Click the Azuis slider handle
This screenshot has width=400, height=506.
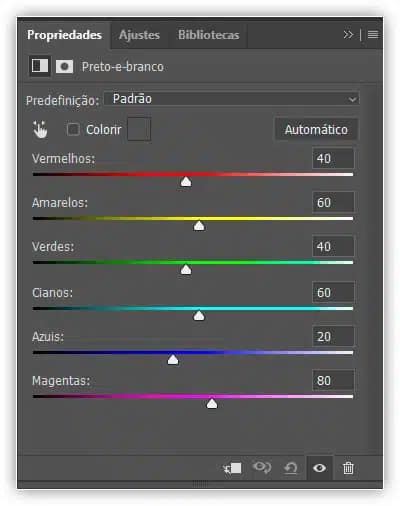click(173, 360)
